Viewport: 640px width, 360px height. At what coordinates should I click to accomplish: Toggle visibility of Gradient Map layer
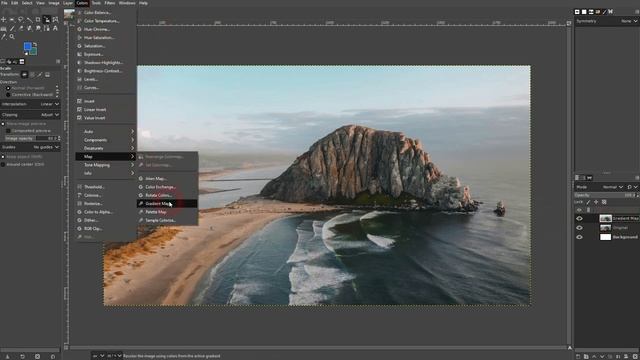[579, 218]
